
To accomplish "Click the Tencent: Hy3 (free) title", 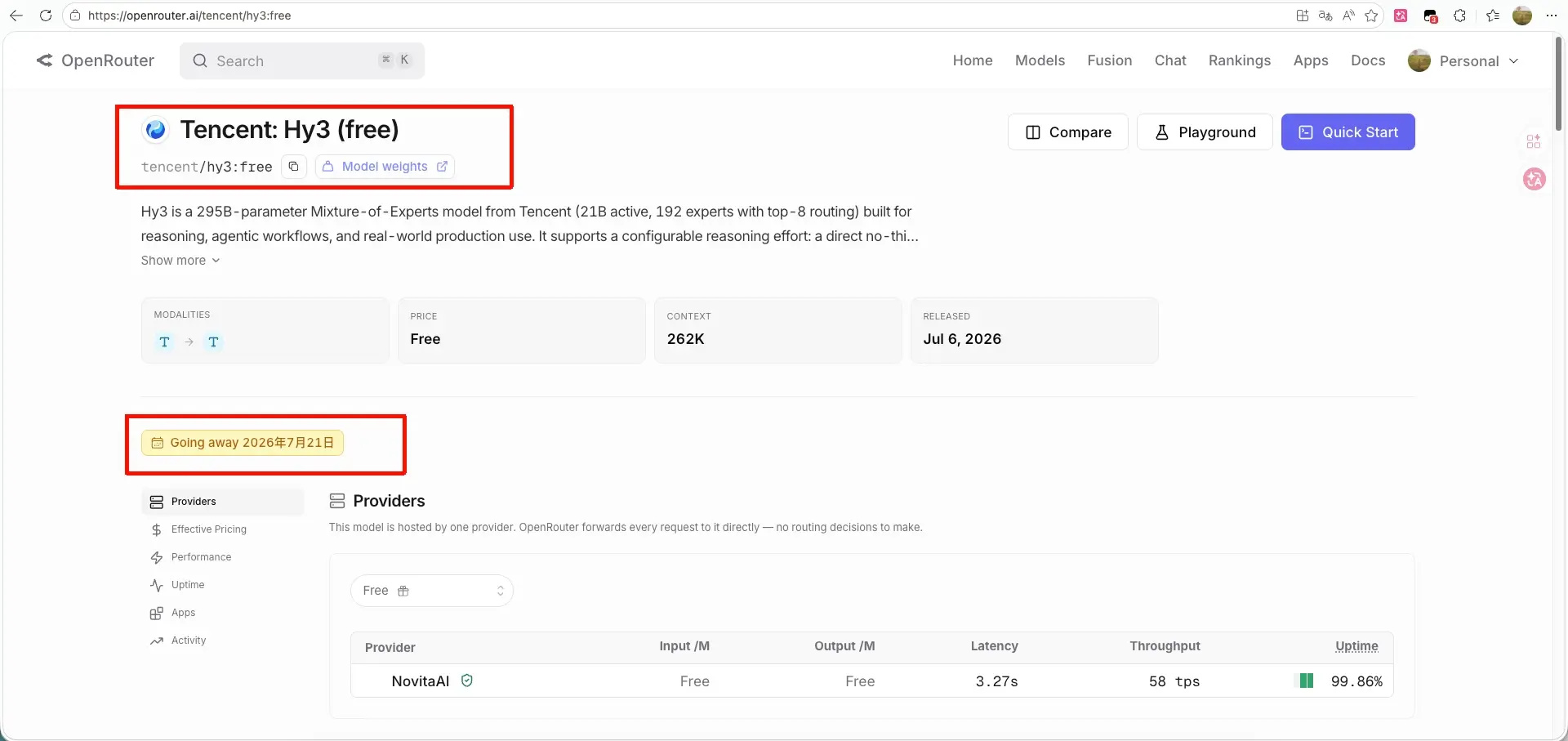I will click(289, 129).
